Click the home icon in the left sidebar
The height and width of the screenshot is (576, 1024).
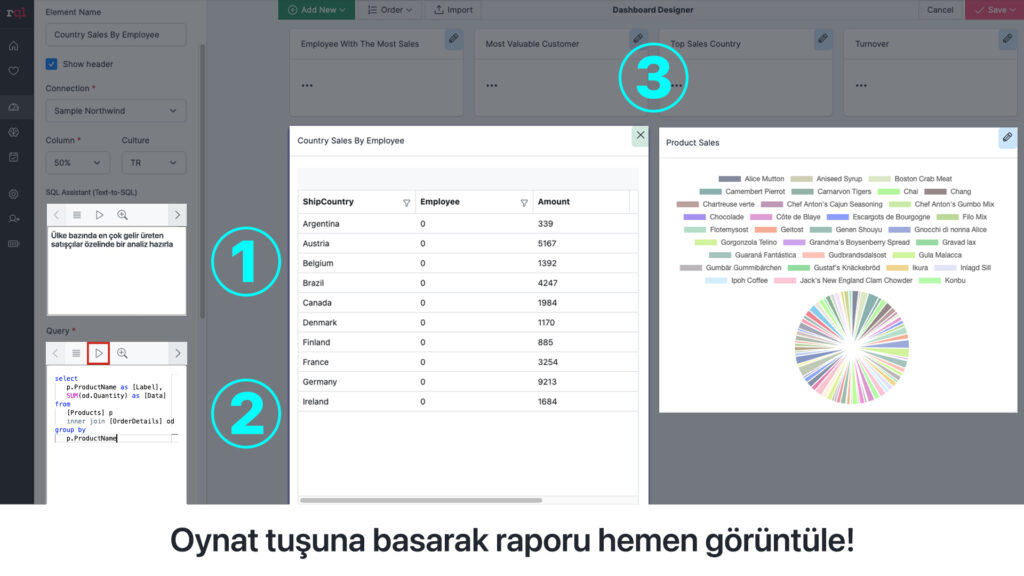[13, 46]
